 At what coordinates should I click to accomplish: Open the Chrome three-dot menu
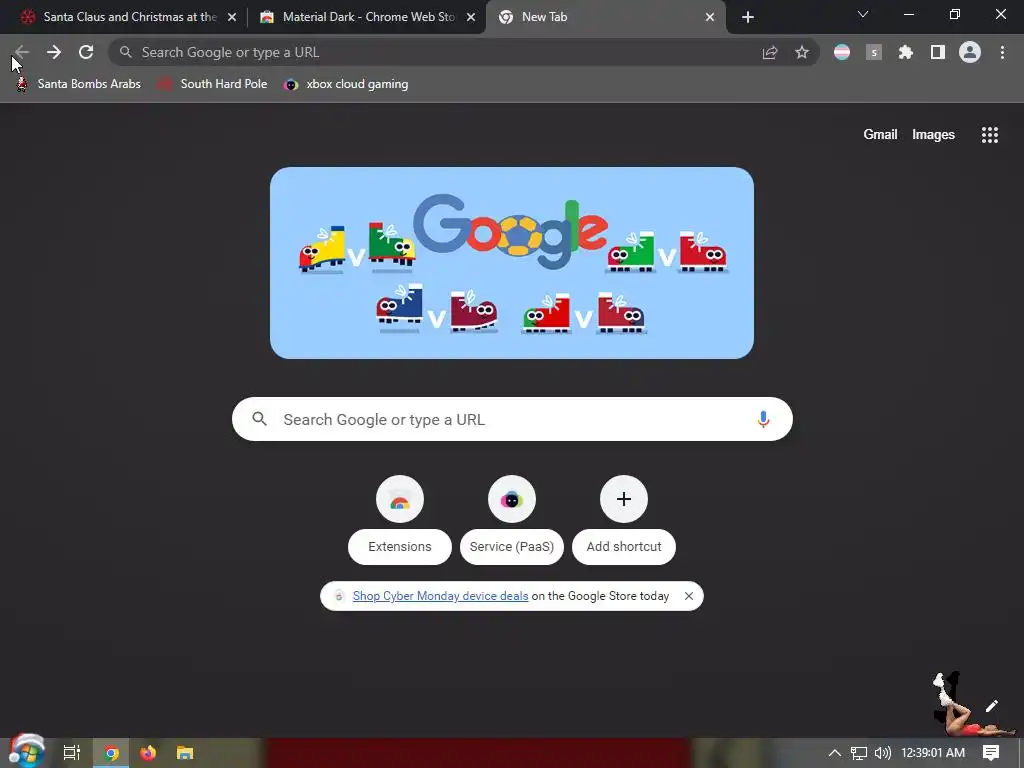click(1002, 52)
